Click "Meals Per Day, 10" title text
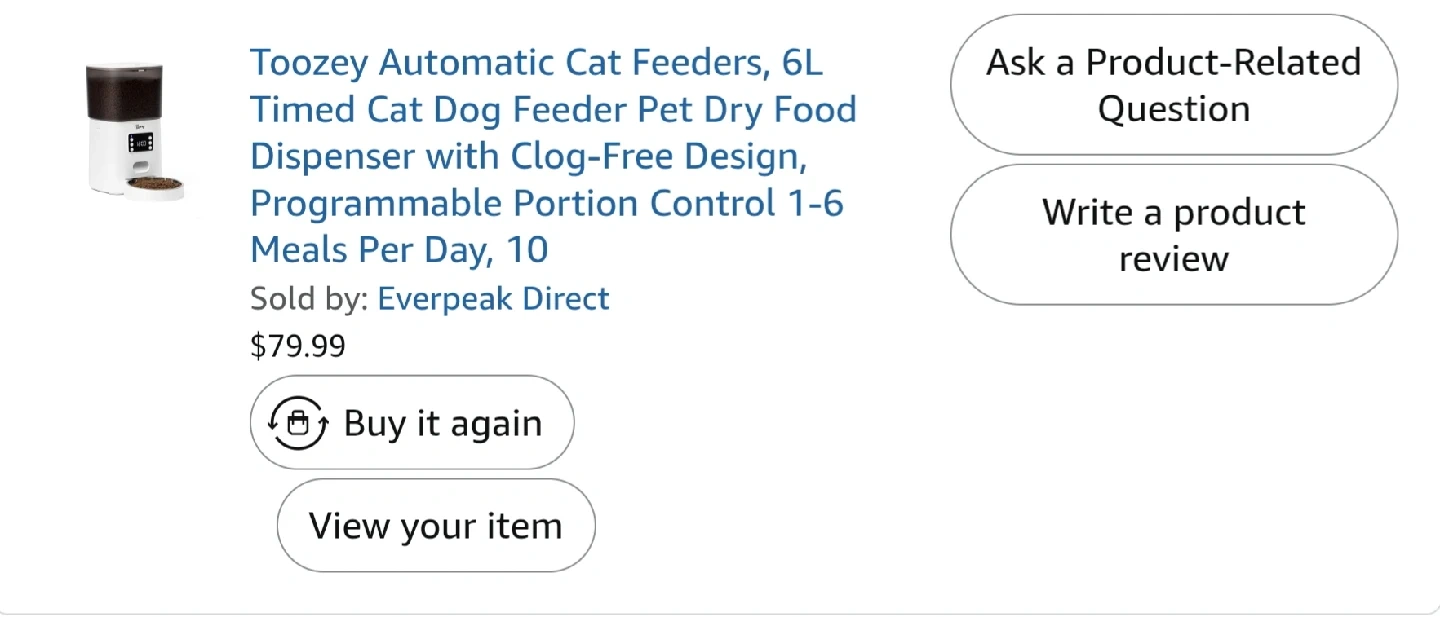The width and height of the screenshot is (1440, 617). coord(399,249)
